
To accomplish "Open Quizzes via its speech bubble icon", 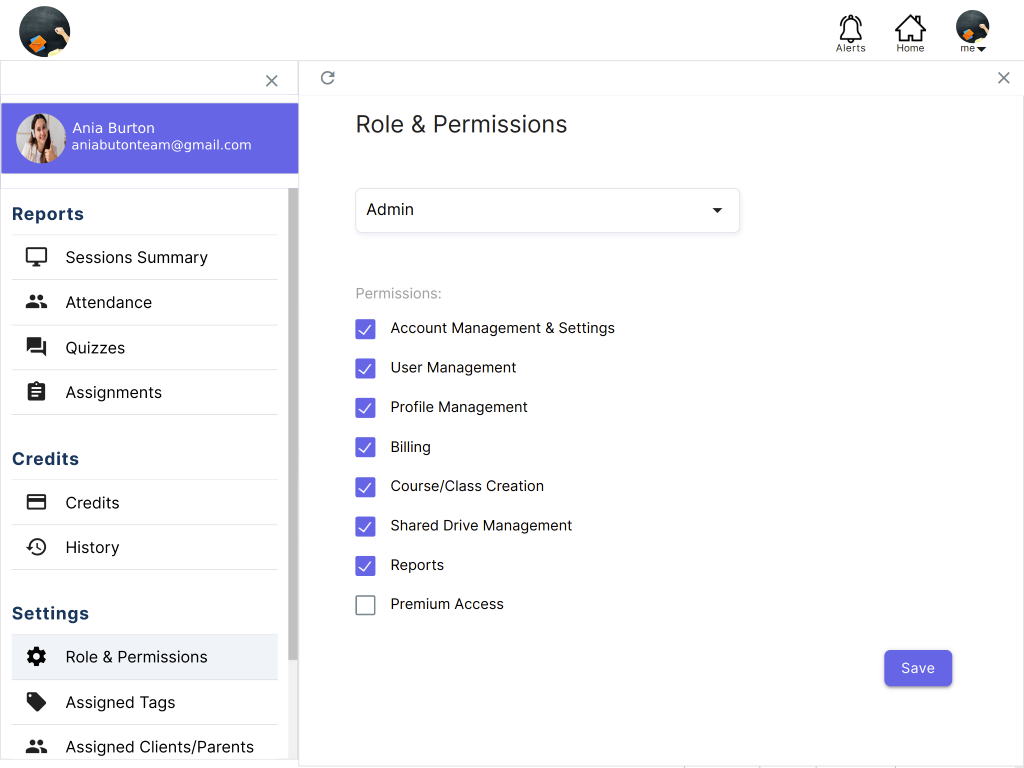I will coord(36,347).
